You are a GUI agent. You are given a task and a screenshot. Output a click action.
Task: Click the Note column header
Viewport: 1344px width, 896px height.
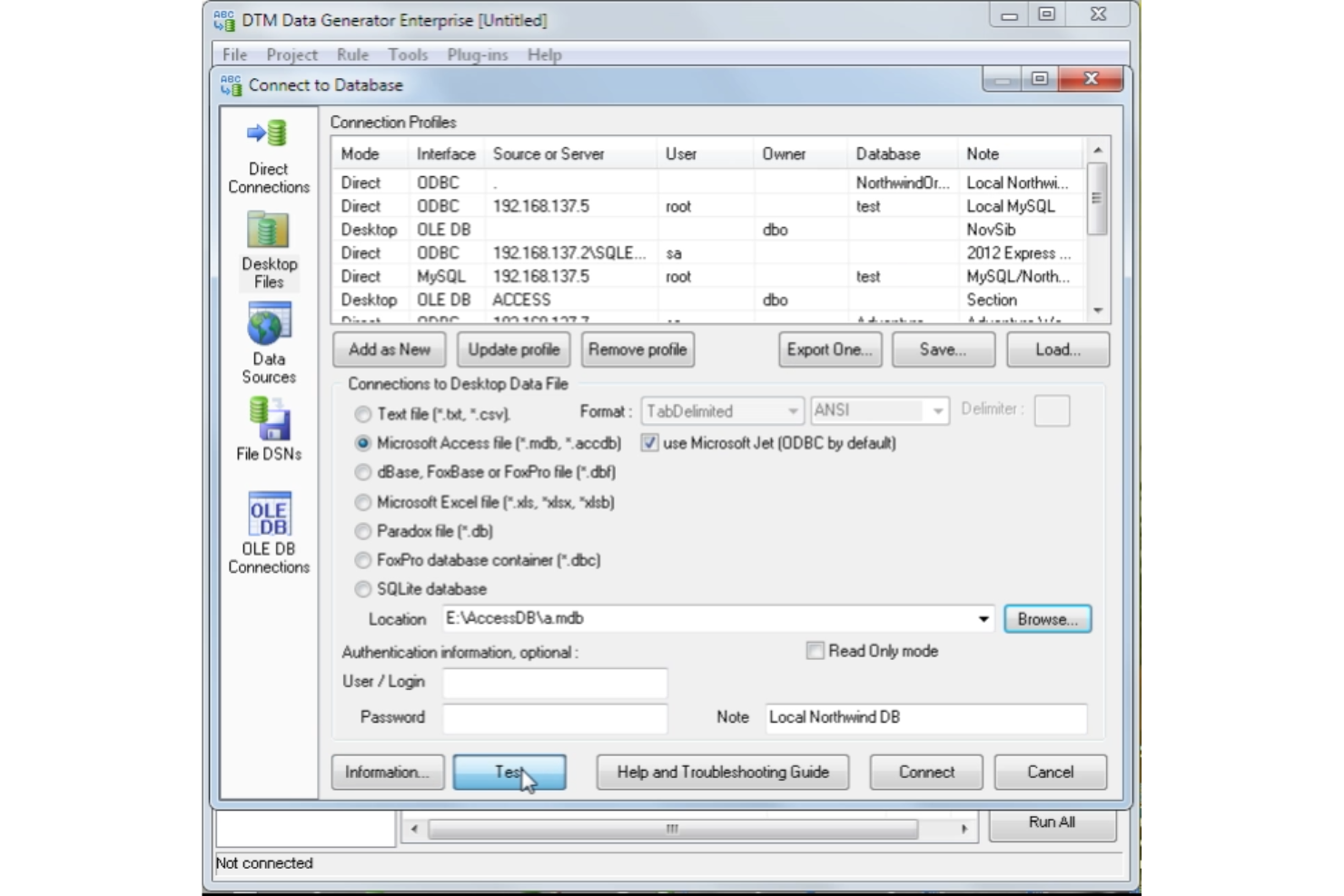click(1021, 154)
